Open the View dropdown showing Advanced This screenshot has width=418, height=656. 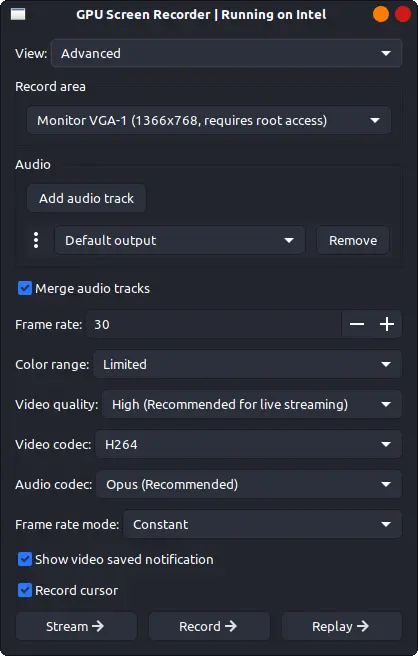(226, 54)
